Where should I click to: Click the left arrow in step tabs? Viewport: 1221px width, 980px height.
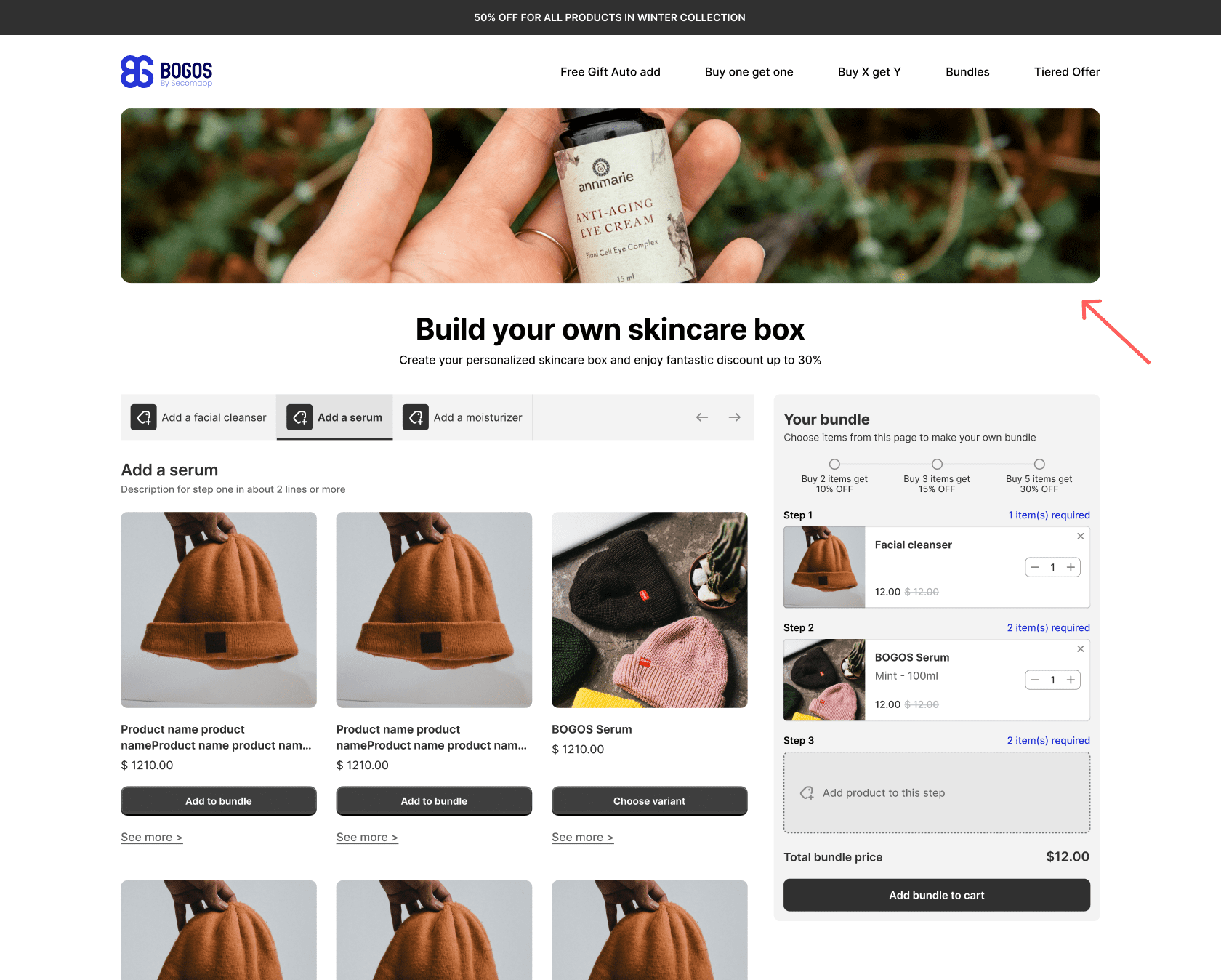(701, 417)
